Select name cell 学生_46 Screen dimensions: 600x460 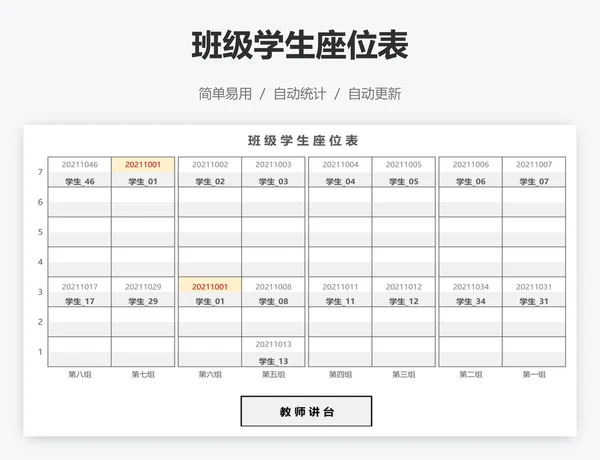[80, 181]
